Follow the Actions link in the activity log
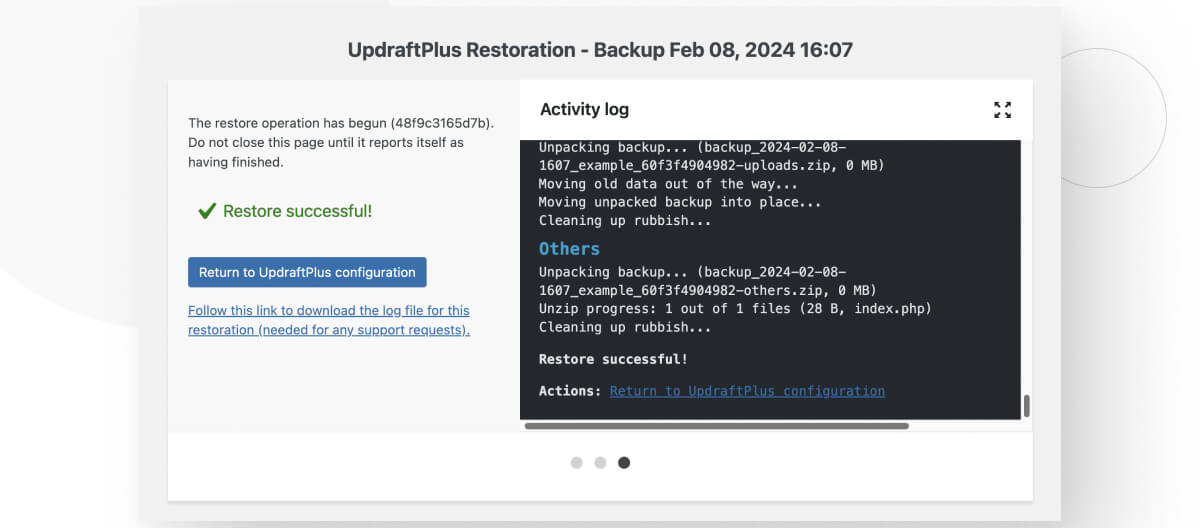 click(x=747, y=391)
